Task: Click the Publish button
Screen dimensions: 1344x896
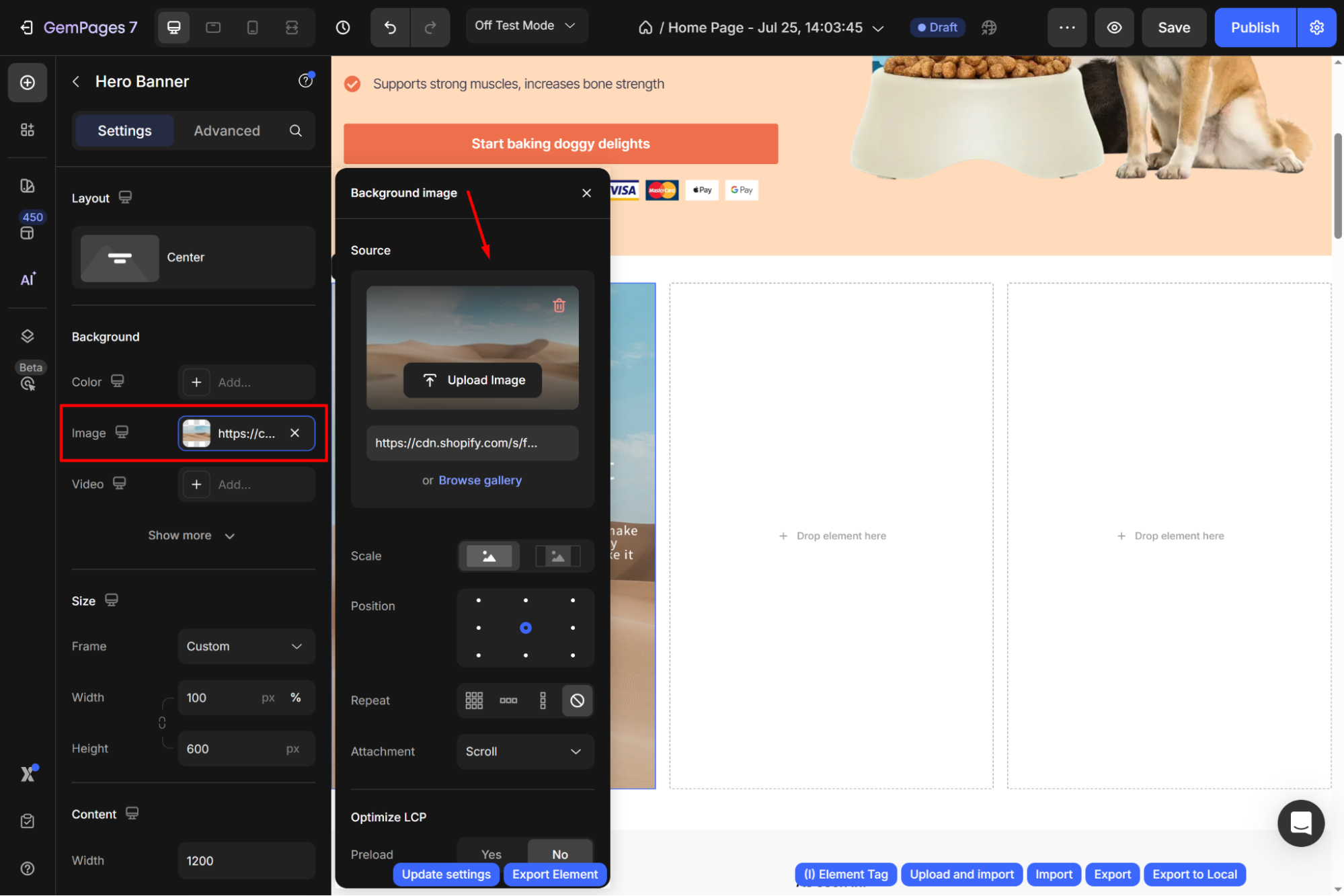Action: (1255, 28)
